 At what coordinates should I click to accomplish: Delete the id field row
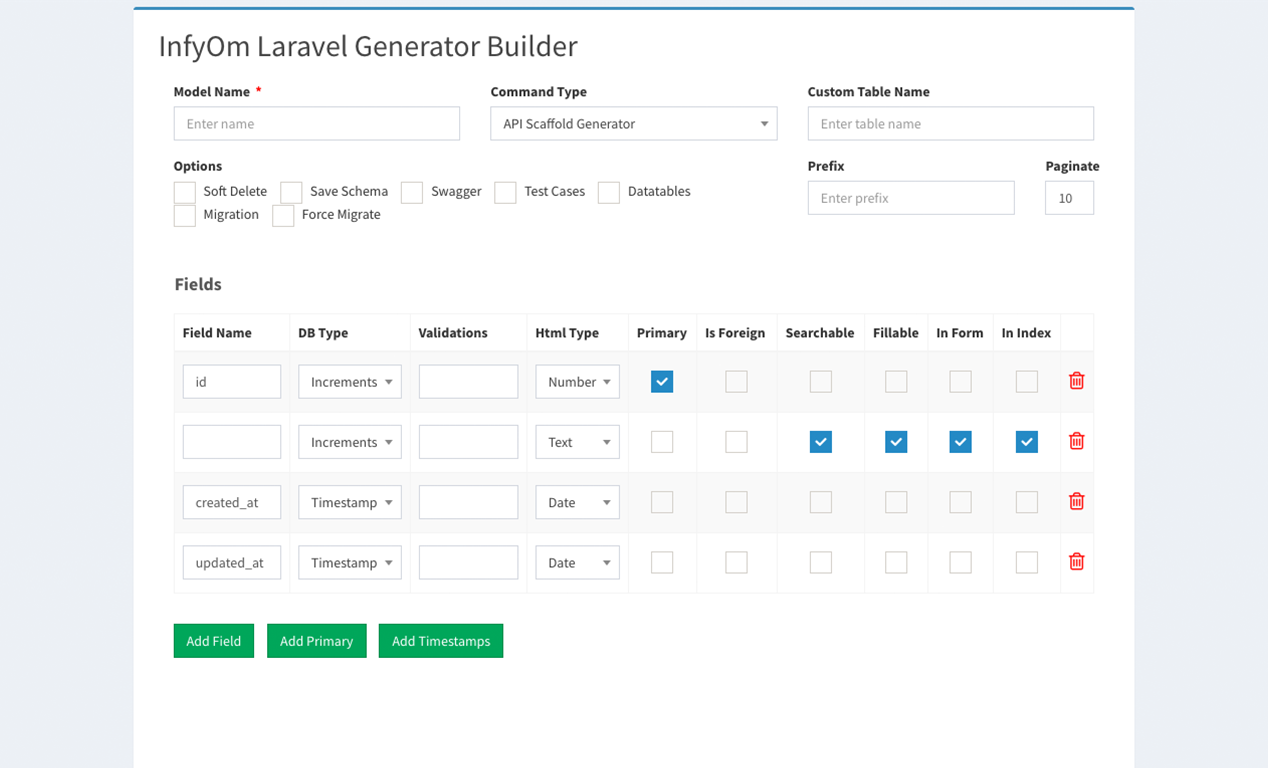click(x=1076, y=381)
